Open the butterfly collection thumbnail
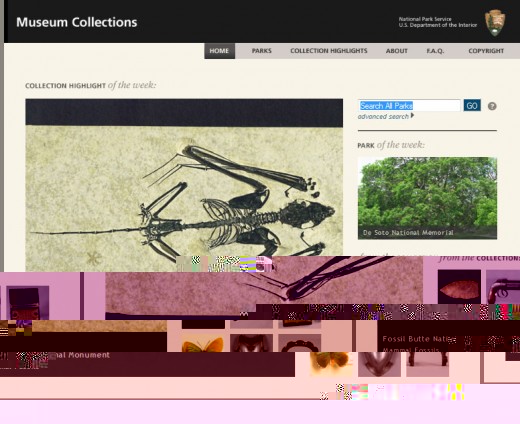This screenshot has height=424, width=520. [x=203, y=343]
